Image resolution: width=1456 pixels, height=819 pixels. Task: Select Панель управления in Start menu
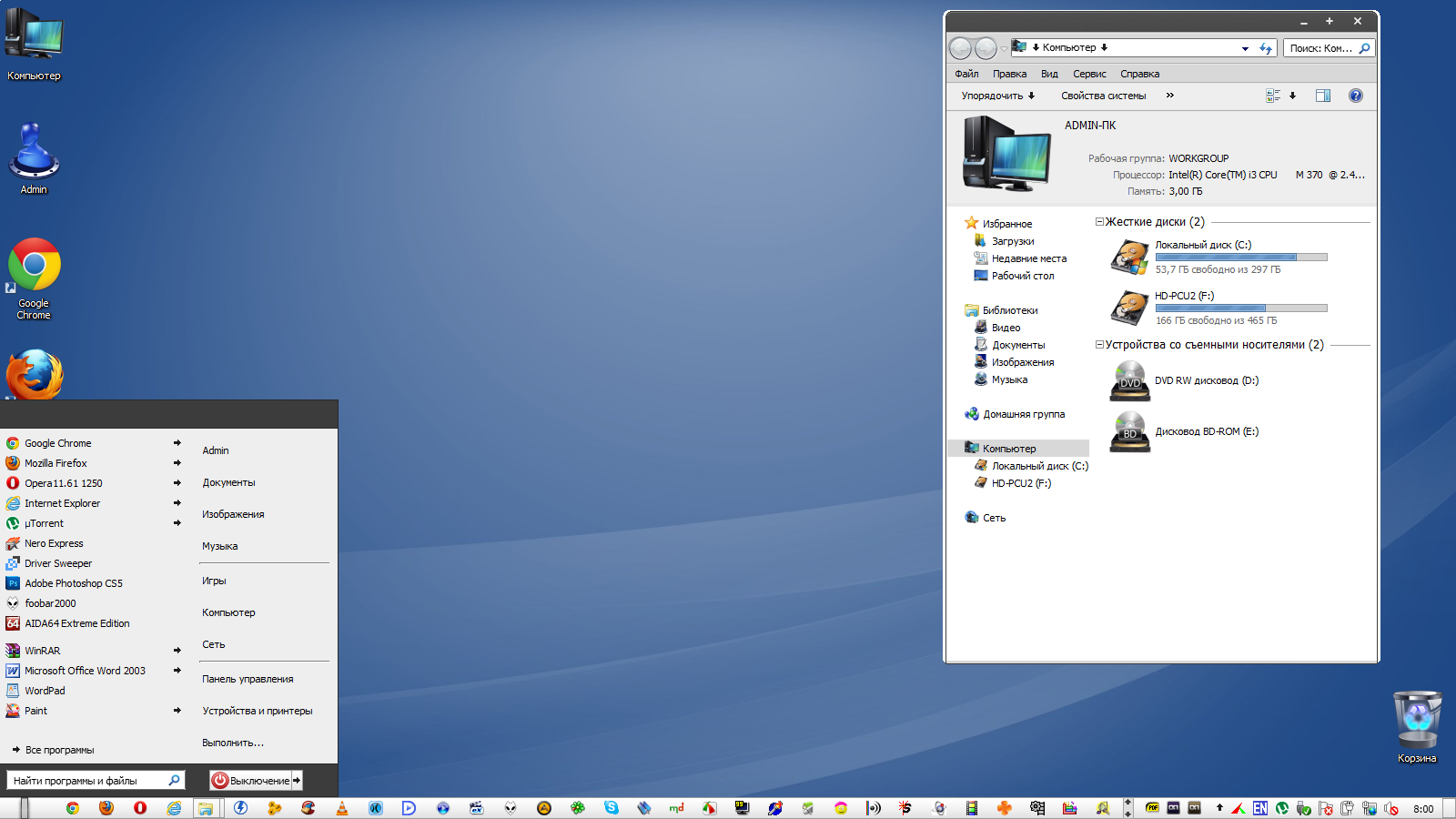tap(248, 679)
